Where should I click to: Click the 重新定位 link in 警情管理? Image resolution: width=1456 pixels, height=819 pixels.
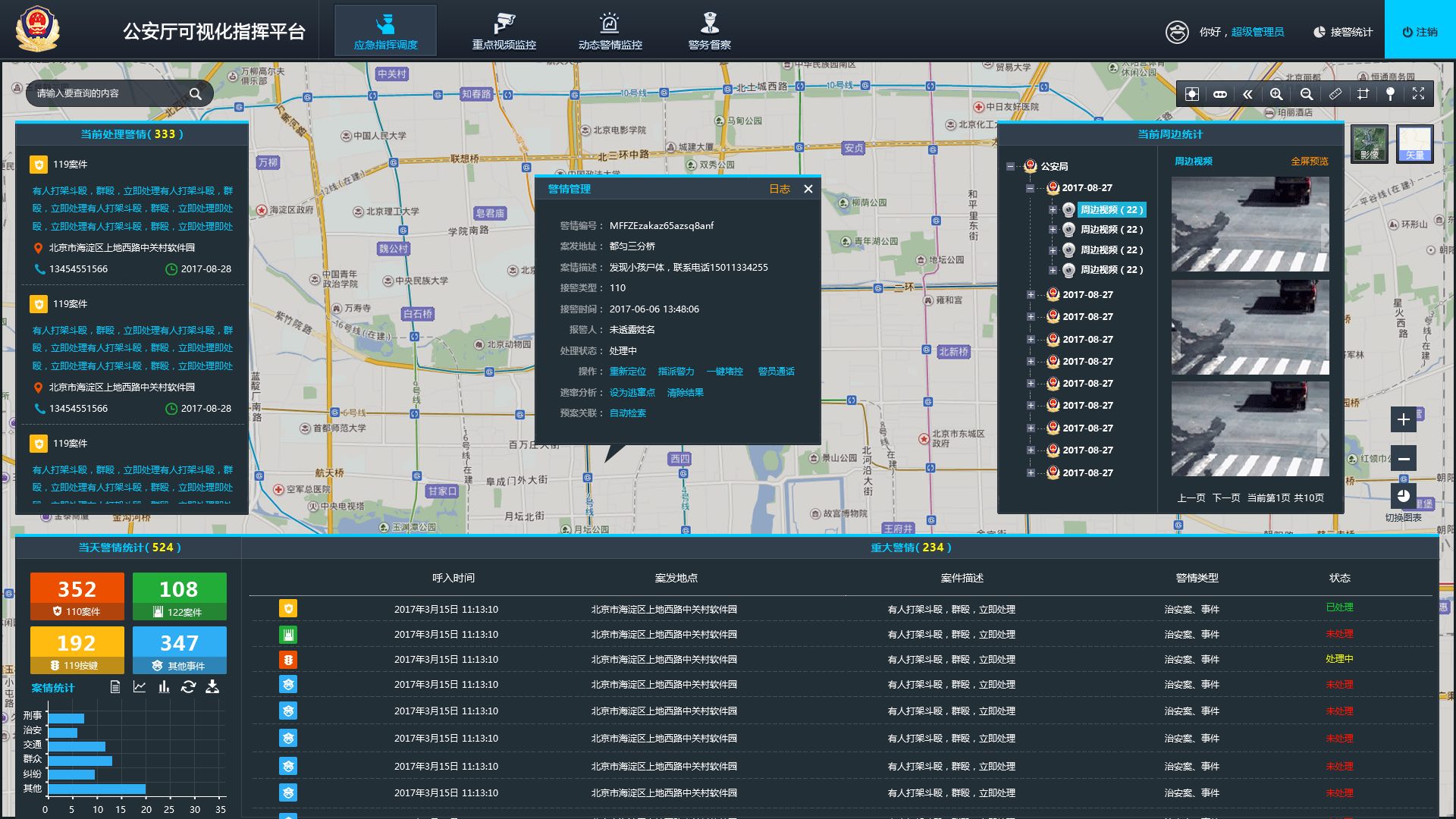tap(627, 372)
